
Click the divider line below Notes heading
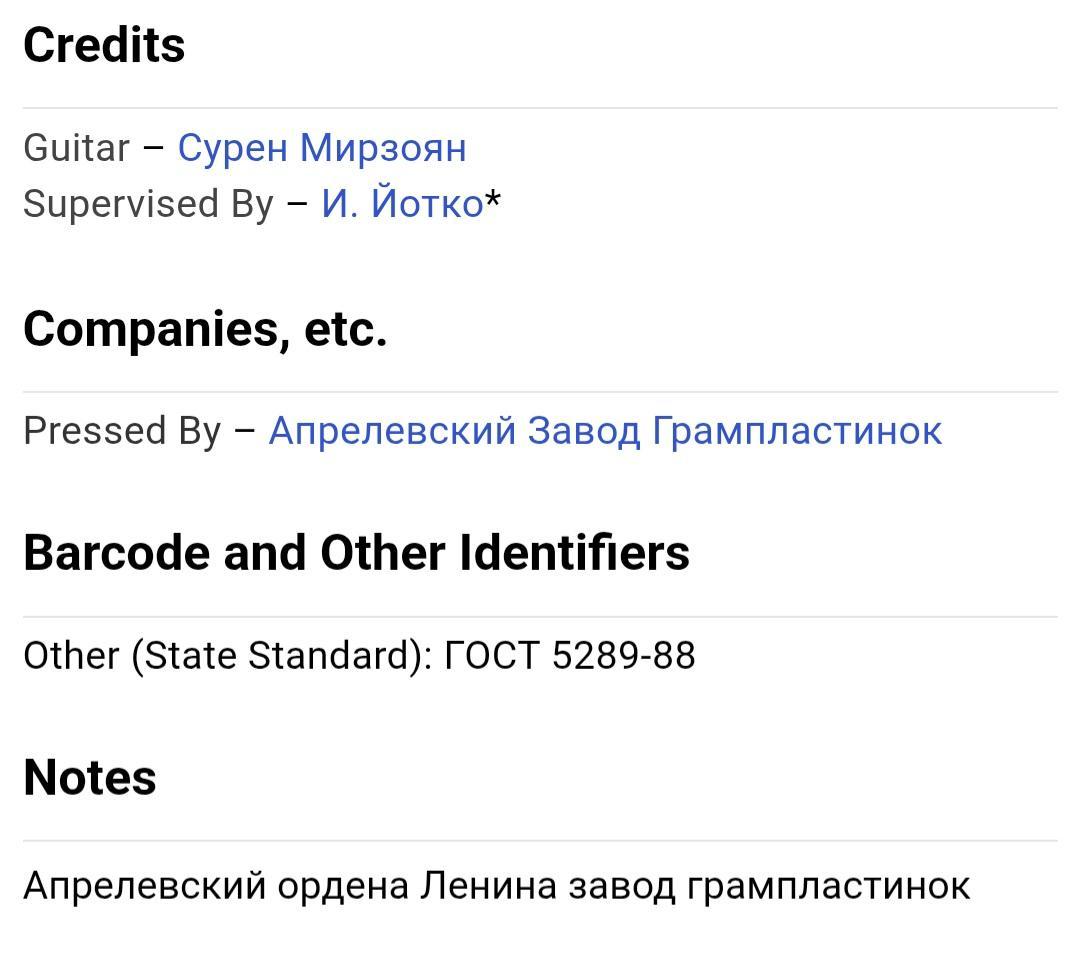[540, 841]
